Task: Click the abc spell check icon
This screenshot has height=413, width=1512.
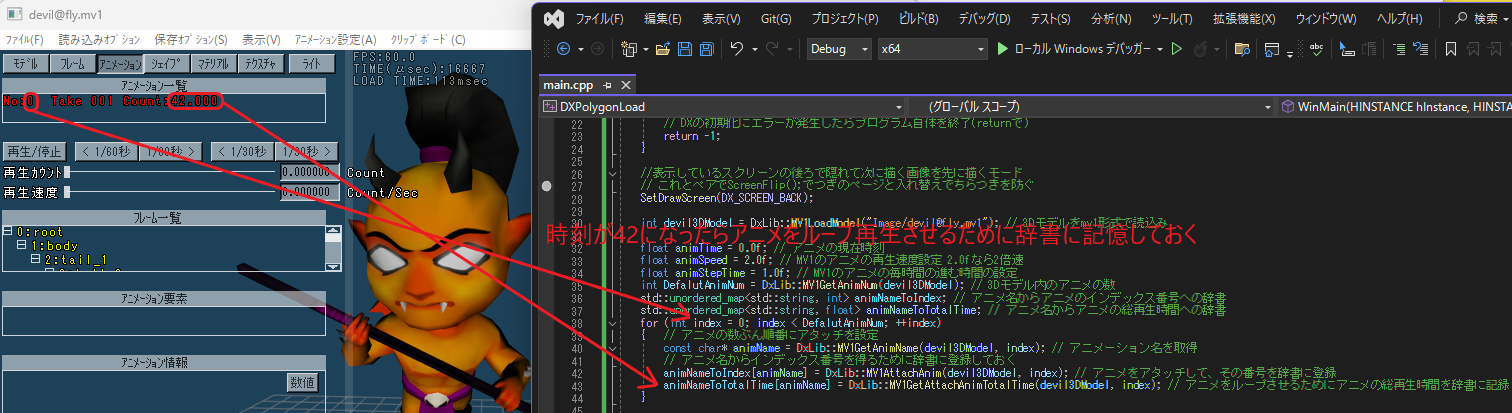Action: pyautogui.click(x=1318, y=49)
